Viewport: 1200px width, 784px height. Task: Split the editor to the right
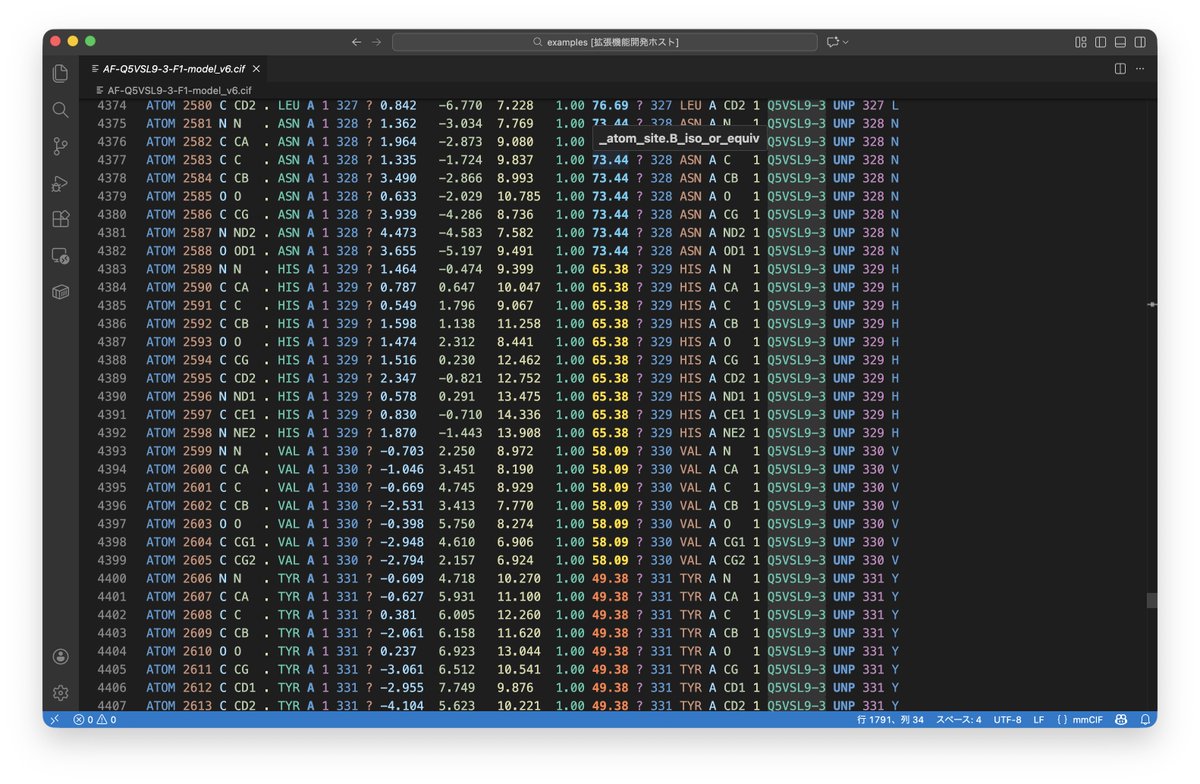click(x=1120, y=68)
